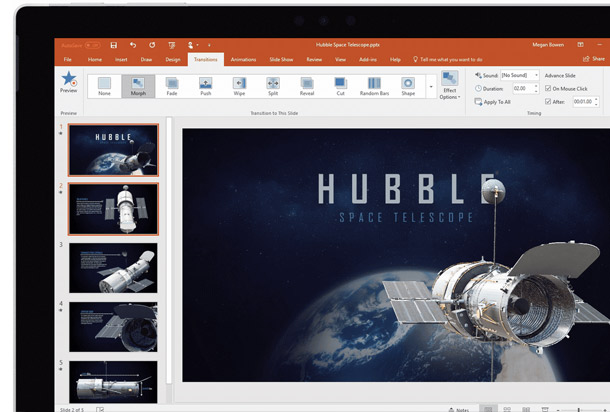Apply the Fade transition

point(172,86)
